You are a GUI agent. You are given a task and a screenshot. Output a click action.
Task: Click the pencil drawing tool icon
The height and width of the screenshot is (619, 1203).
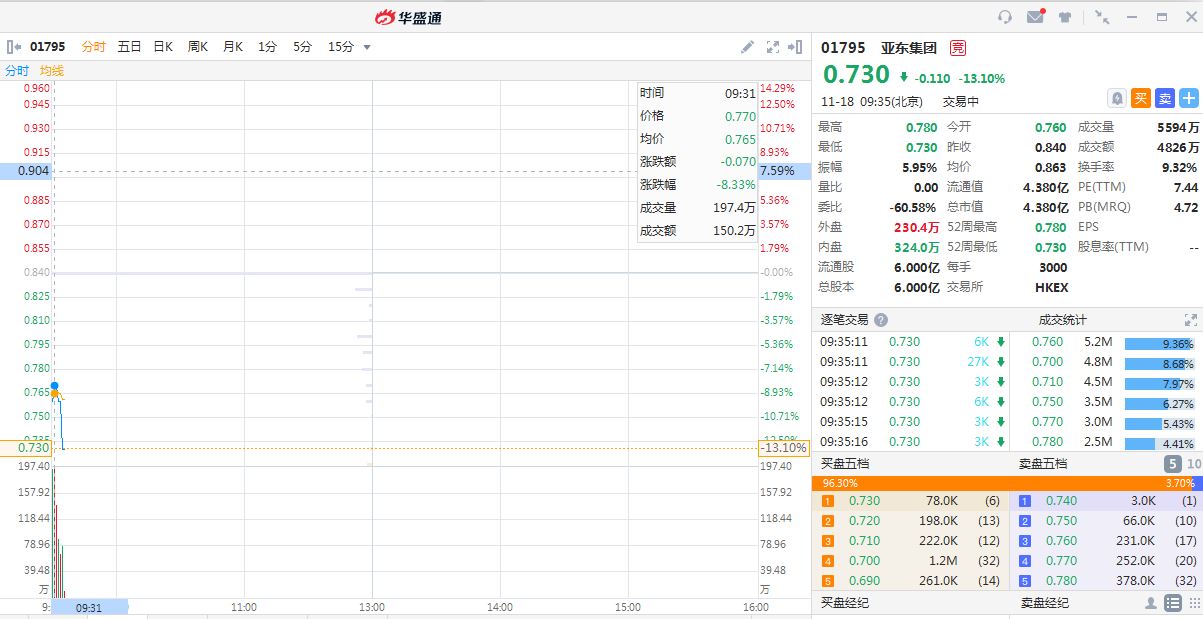(747, 47)
